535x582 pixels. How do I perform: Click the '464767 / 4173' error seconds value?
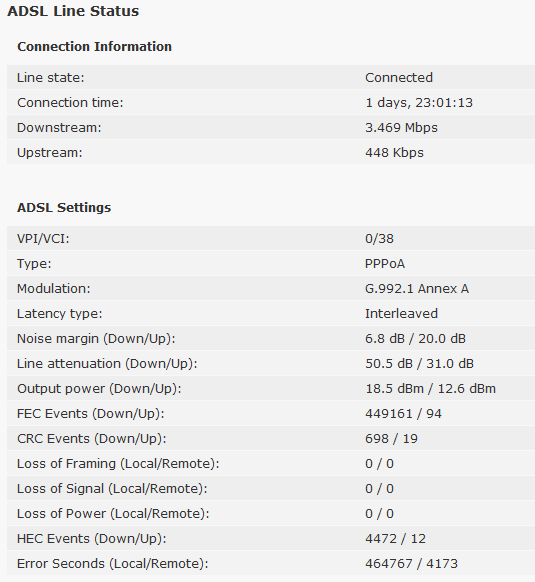tap(411, 564)
